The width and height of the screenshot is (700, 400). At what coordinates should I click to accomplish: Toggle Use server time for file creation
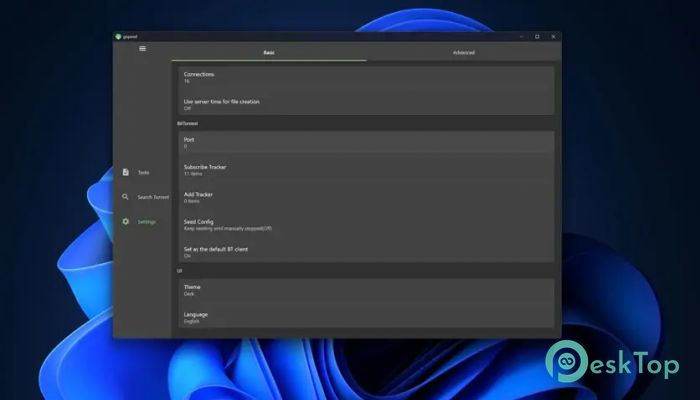(366, 104)
